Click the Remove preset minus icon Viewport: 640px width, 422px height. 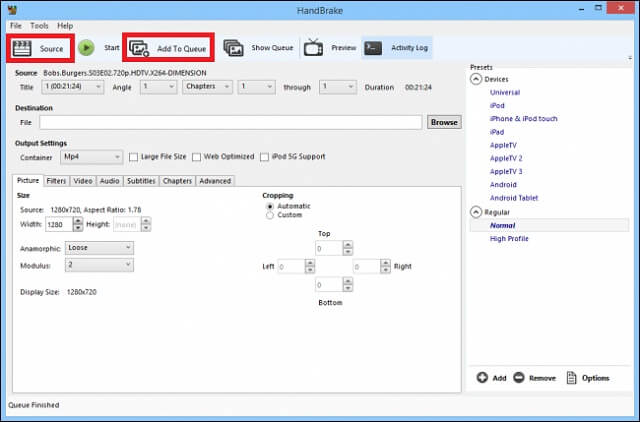pyautogui.click(x=519, y=378)
